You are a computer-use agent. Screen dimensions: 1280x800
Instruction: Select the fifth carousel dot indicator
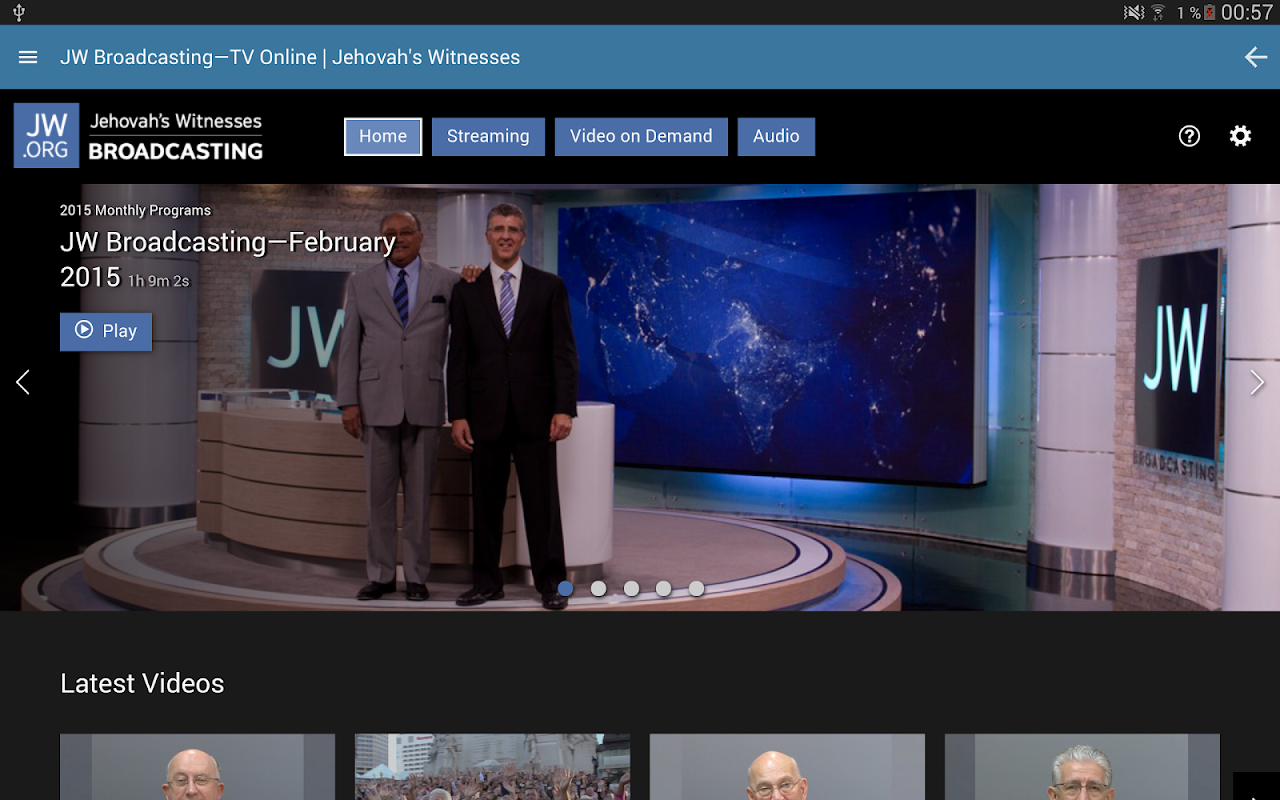[x=696, y=589]
